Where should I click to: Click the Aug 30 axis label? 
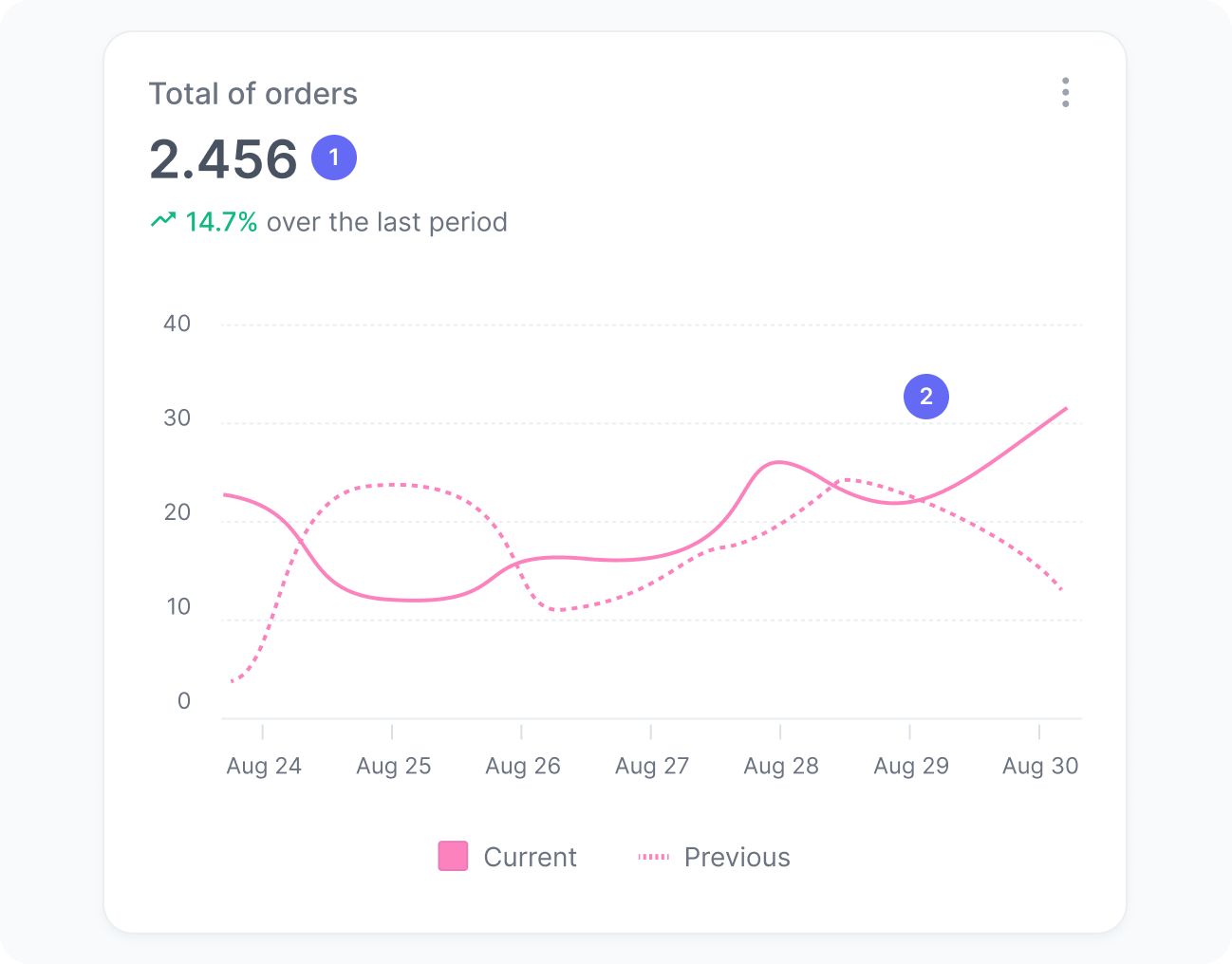point(1039,766)
